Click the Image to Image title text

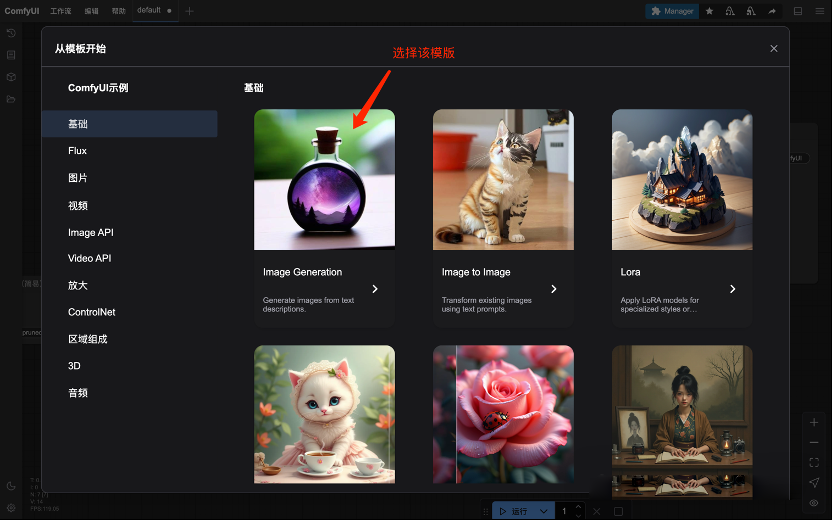tap(476, 272)
